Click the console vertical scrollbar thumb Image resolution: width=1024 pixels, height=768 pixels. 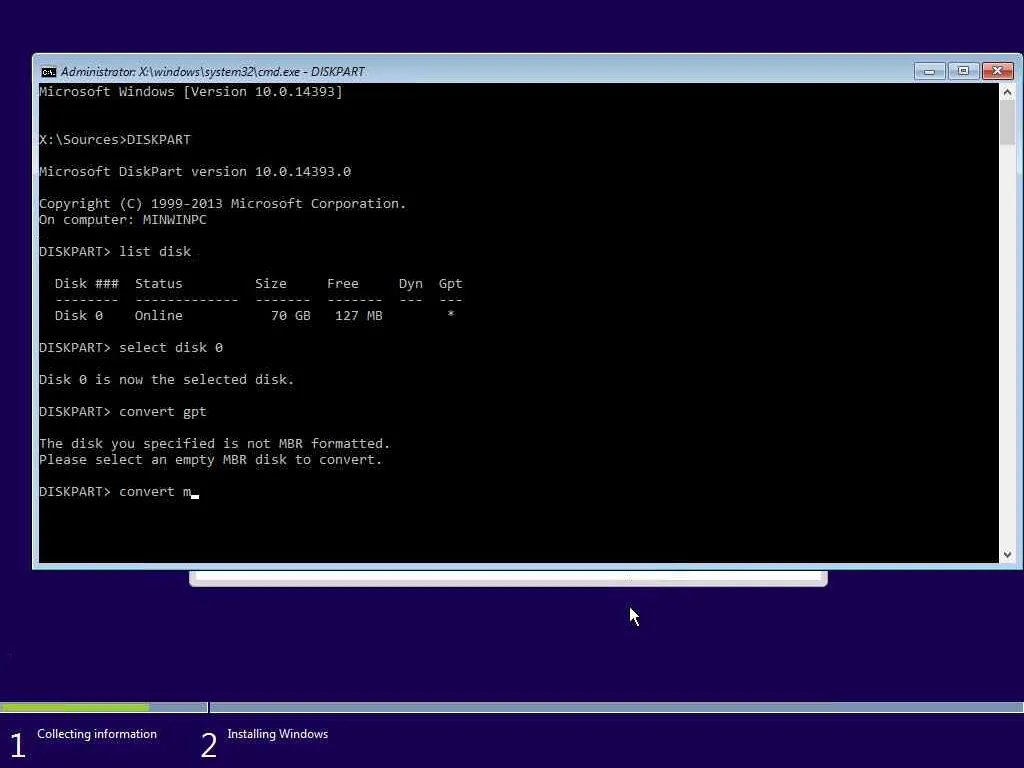1007,122
